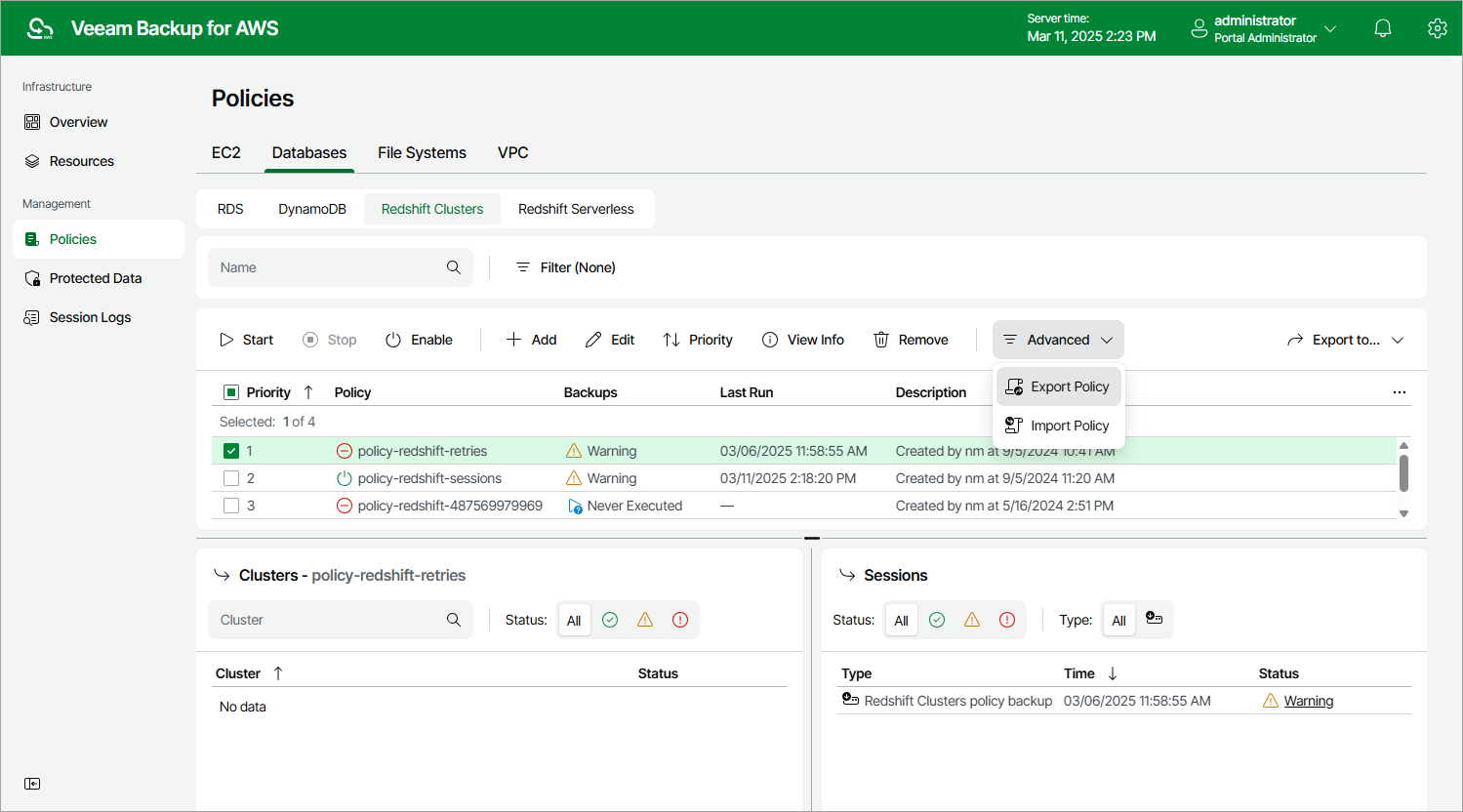This screenshot has width=1463, height=812.
Task: Select All in Sessions status filter
Action: [x=901, y=620]
